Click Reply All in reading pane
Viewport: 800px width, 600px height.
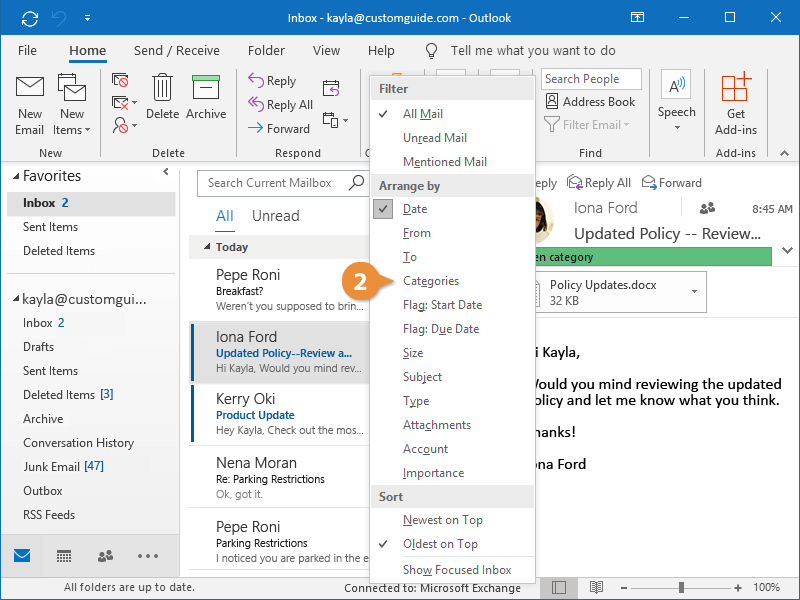click(x=599, y=183)
